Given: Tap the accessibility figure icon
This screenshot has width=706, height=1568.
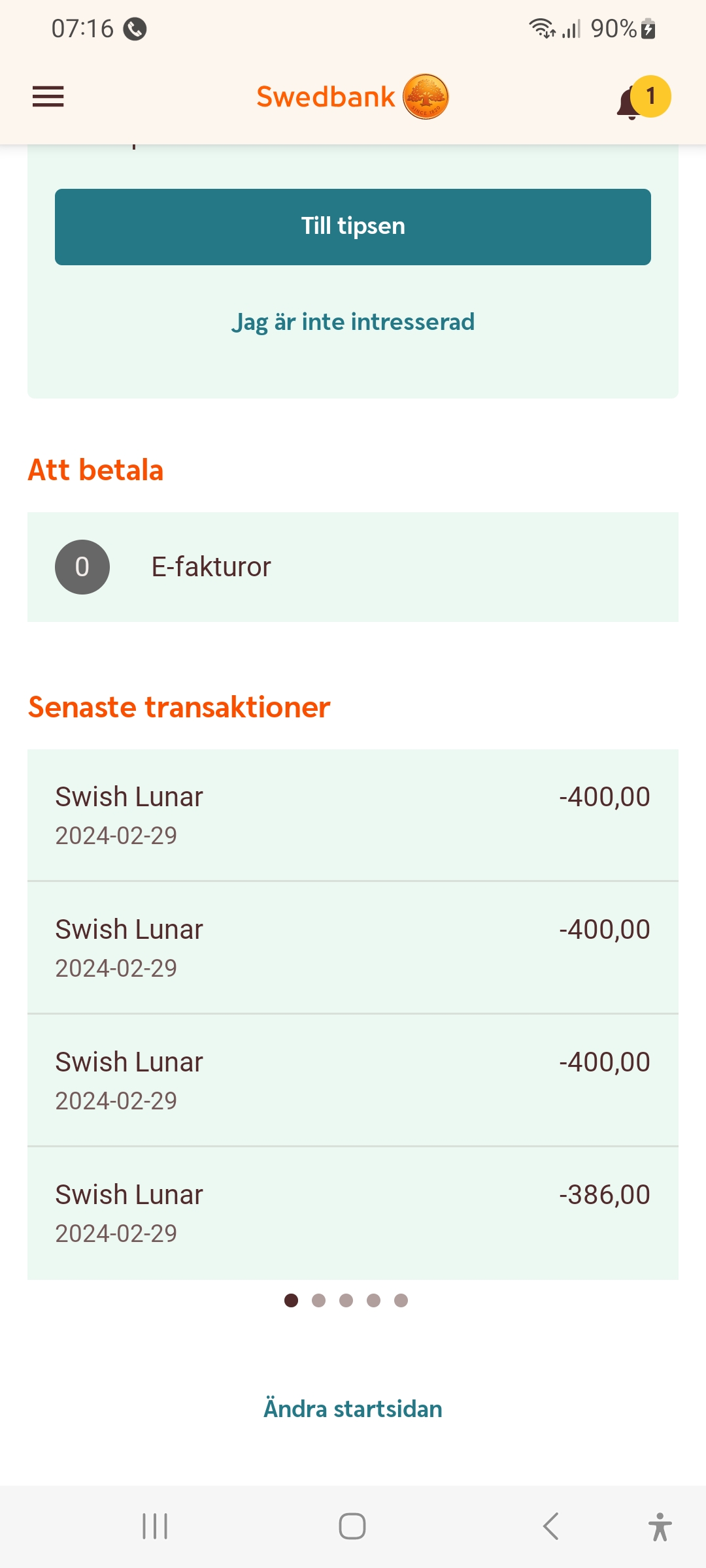Looking at the screenshot, I should 660,1526.
